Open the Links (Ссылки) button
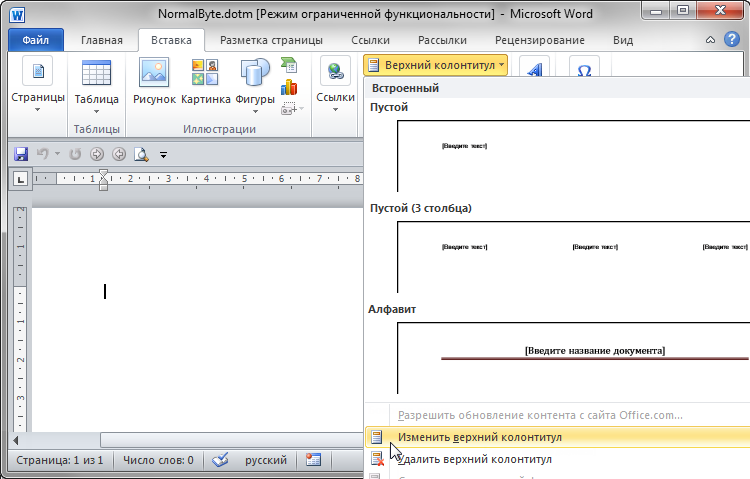 click(x=335, y=85)
